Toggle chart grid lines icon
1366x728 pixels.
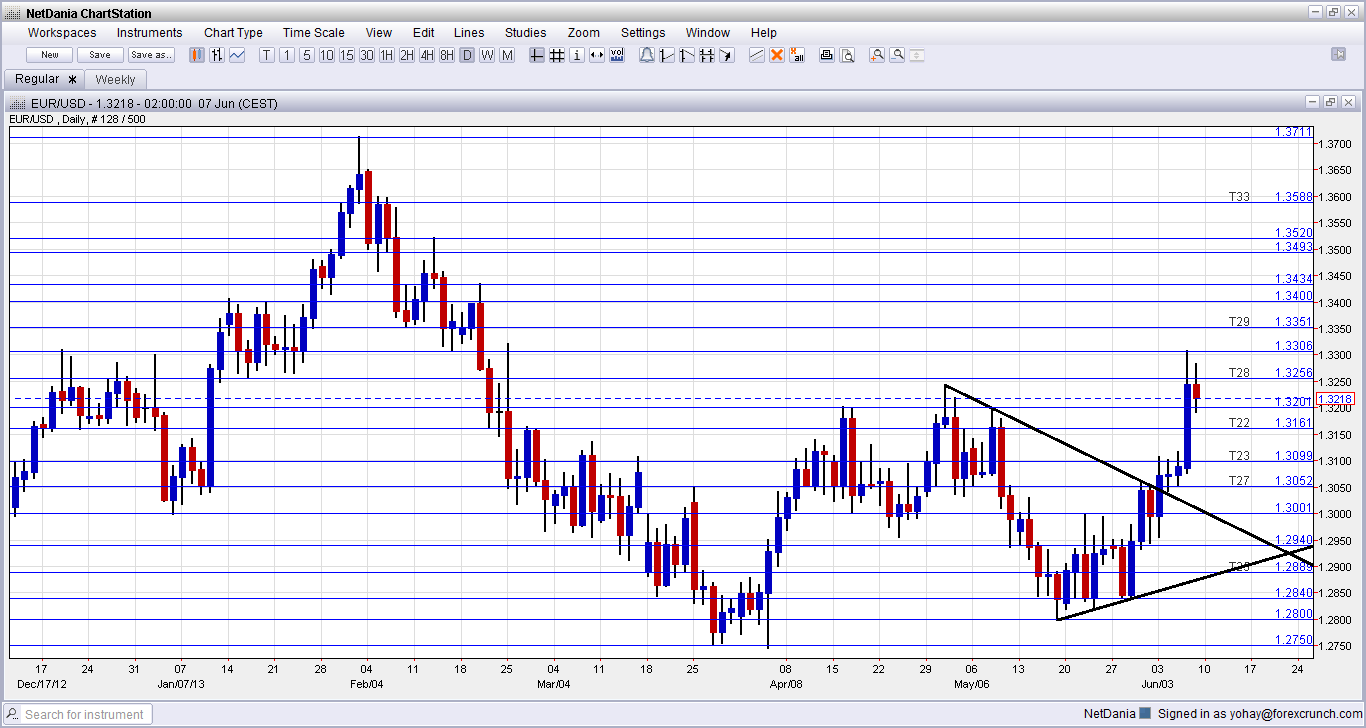pyautogui.click(x=556, y=55)
